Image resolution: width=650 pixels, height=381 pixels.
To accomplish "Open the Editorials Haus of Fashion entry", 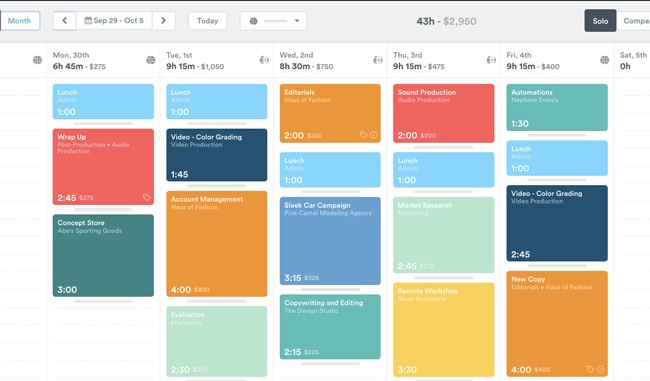I will (330, 113).
